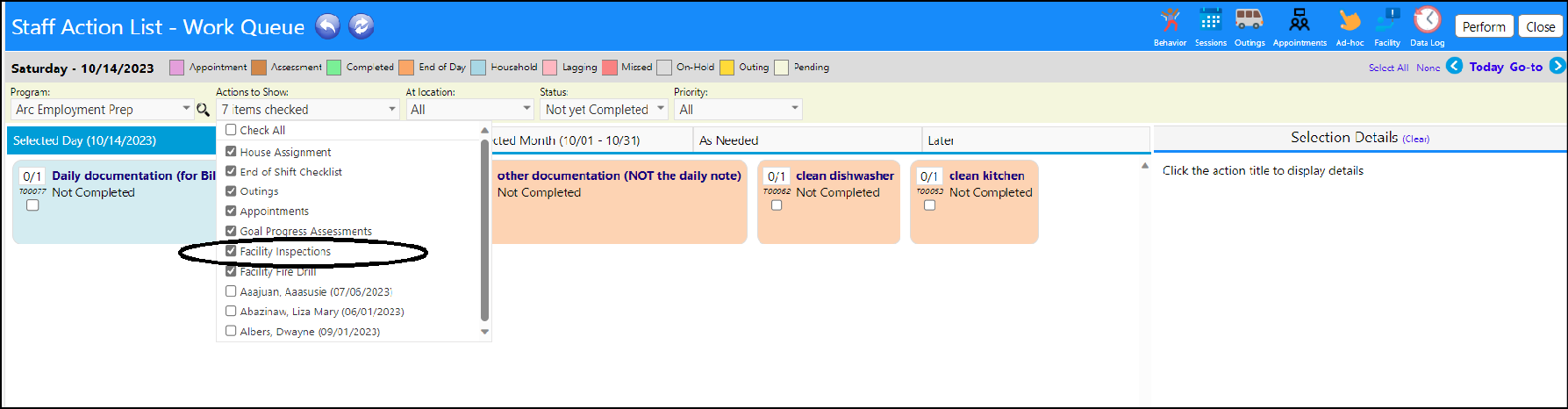This screenshot has height=409, width=1568.
Task: Select the As Needed column header
Action: [x=807, y=140]
